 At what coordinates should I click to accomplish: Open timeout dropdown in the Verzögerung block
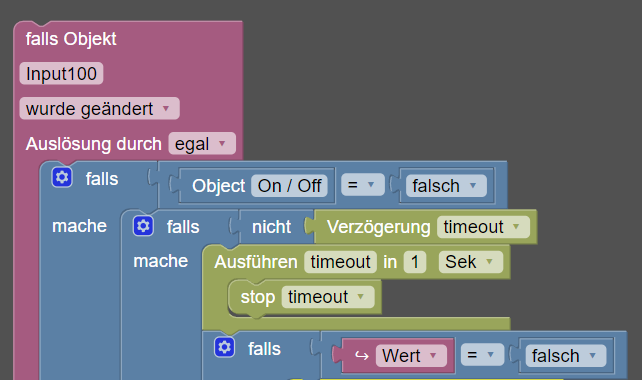pos(483,226)
